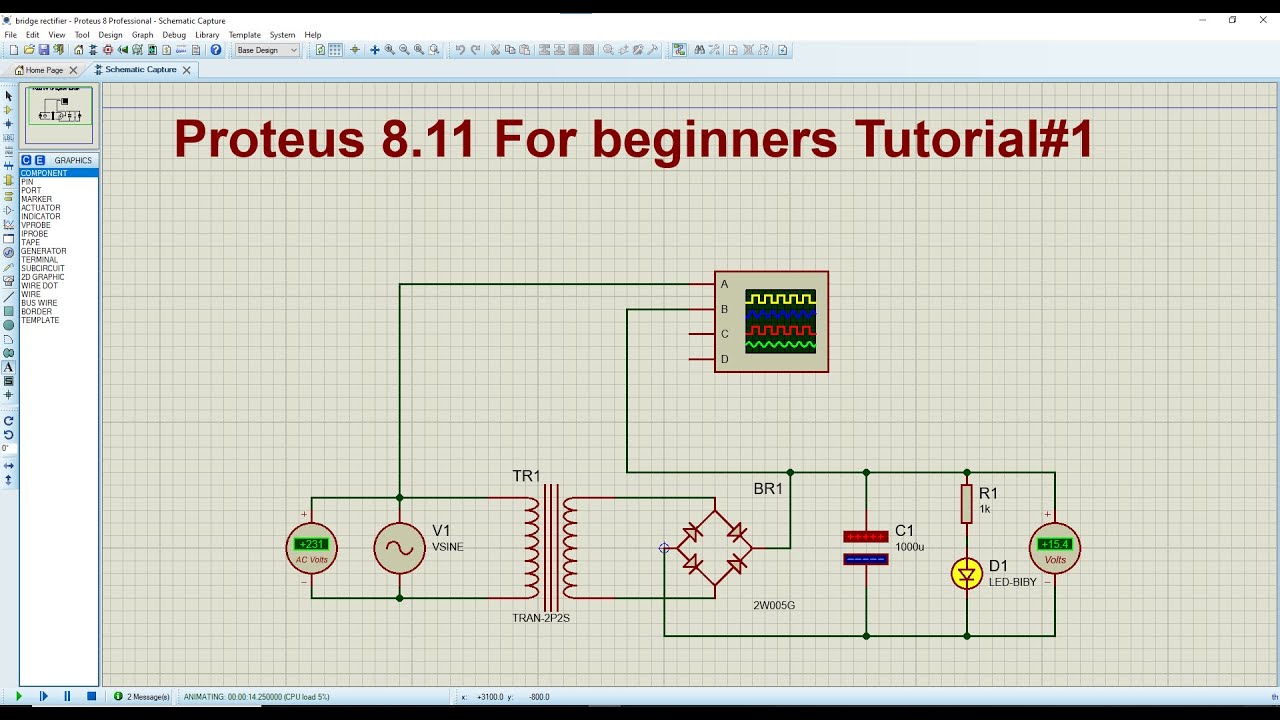
Task: Select 2D GRAPHIC in the graphics list
Action: [59, 277]
